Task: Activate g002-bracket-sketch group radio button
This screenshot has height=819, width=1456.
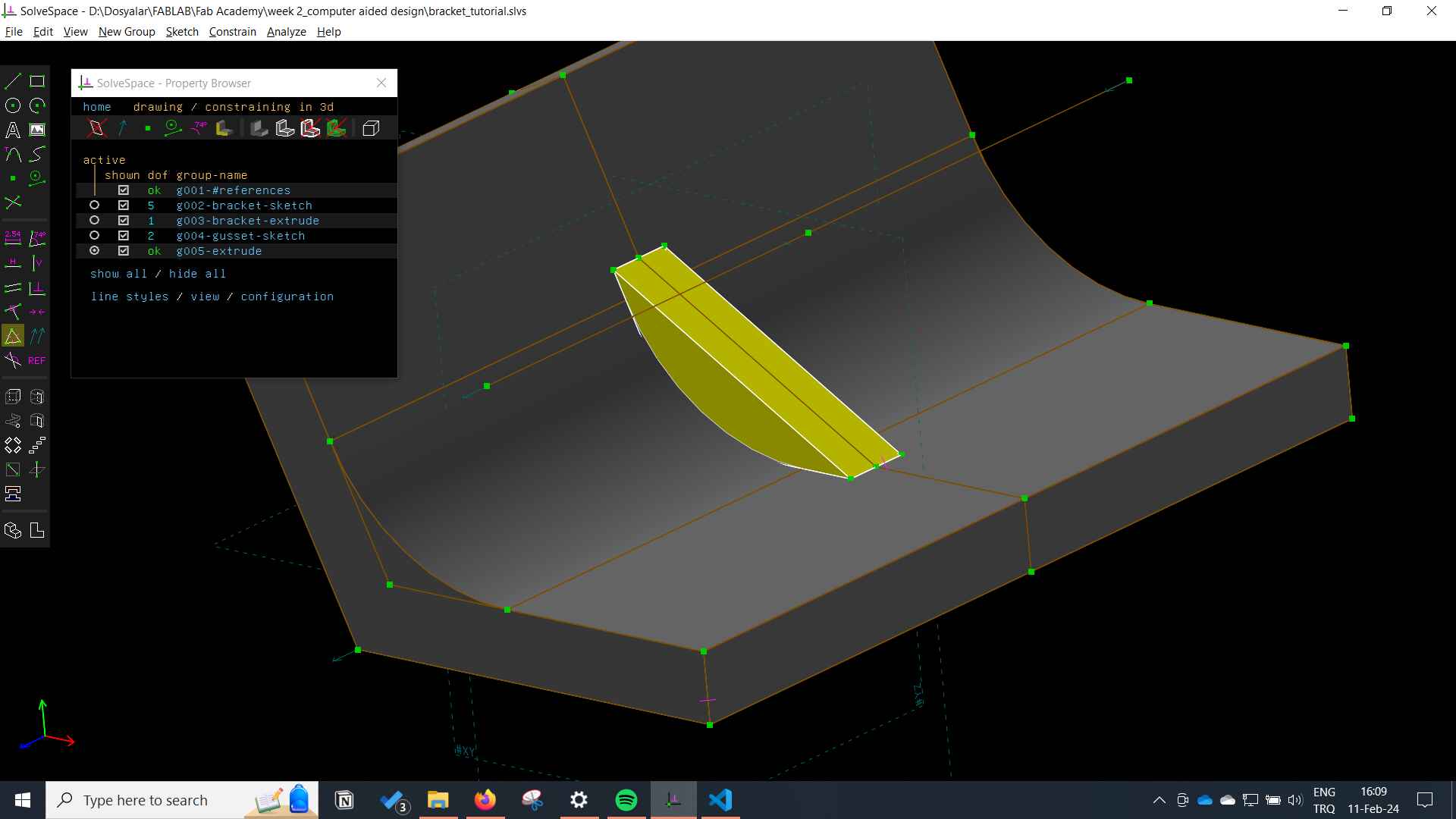Action: (x=95, y=206)
